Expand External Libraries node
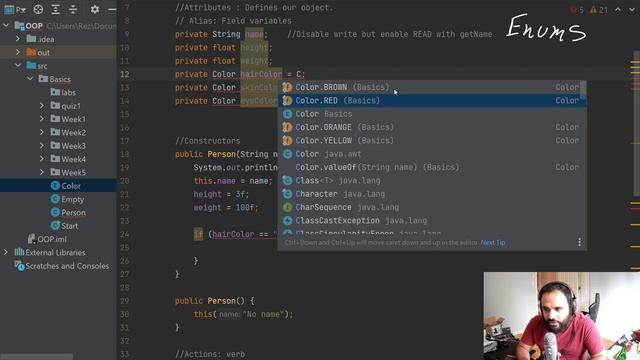 point(6,253)
